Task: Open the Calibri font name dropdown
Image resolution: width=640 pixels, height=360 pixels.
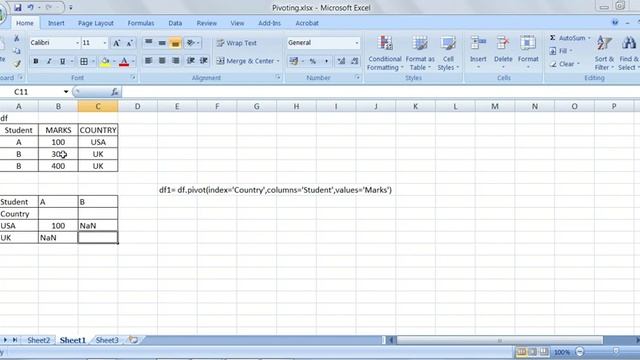Action: (x=77, y=43)
